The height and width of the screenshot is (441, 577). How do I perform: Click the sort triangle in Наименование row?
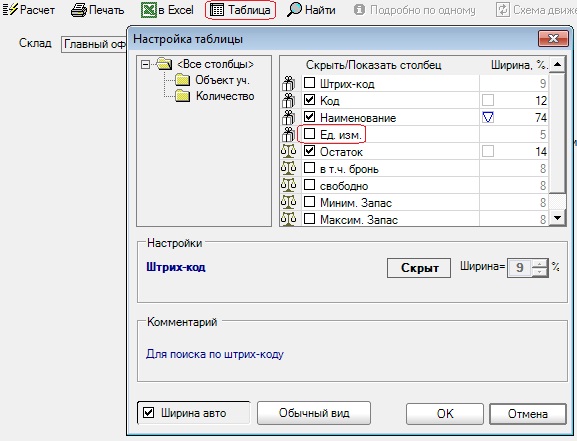(488, 117)
